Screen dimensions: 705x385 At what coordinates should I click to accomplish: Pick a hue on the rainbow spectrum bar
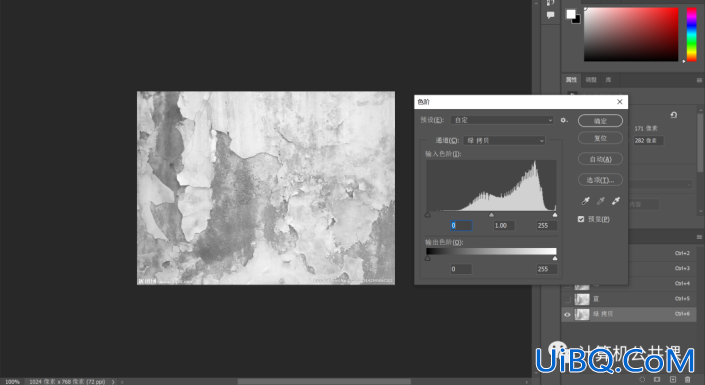click(x=692, y=34)
